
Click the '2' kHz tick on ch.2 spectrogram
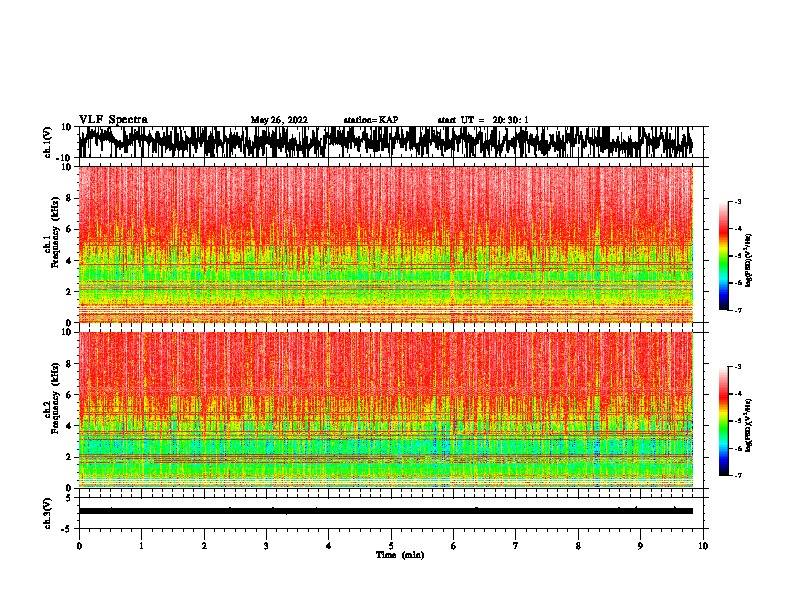pos(69,457)
